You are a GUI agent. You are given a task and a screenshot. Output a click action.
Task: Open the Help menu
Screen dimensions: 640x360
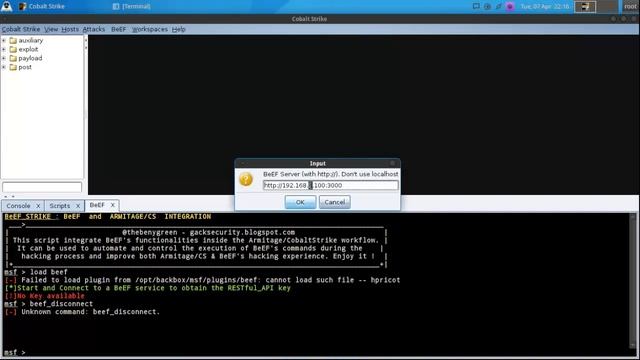tap(178, 29)
